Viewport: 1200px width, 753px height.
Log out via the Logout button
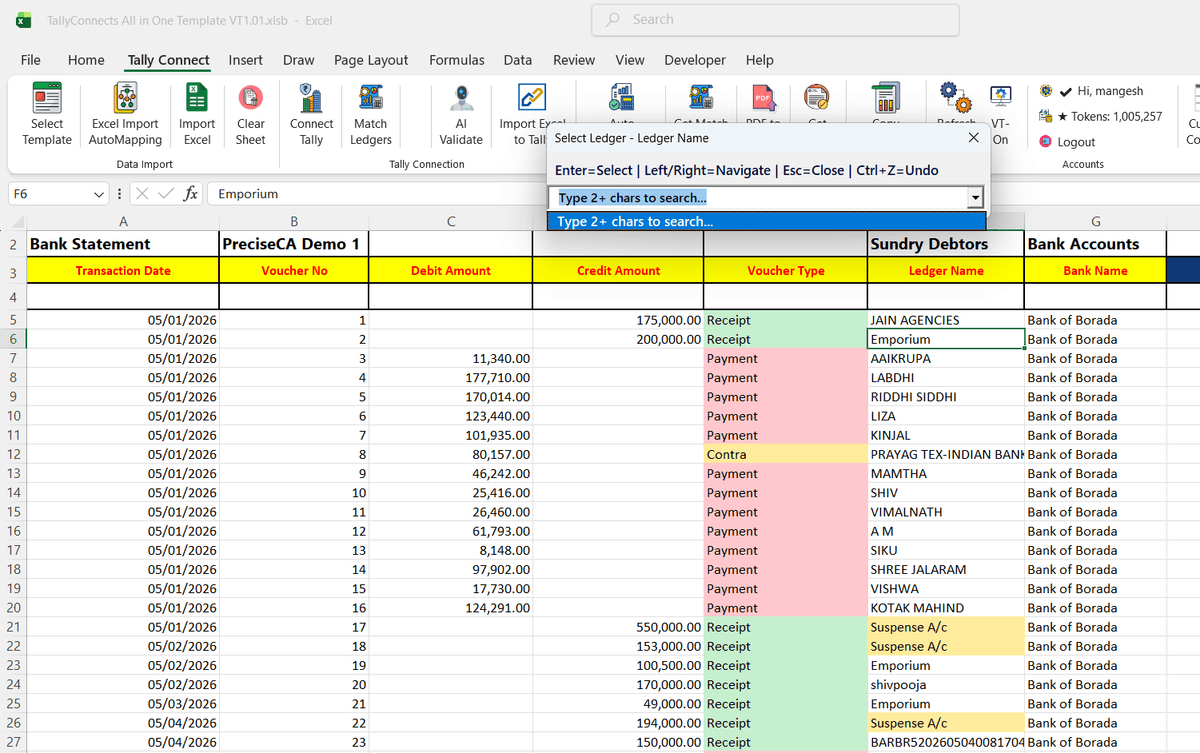[x=1067, y=142]
